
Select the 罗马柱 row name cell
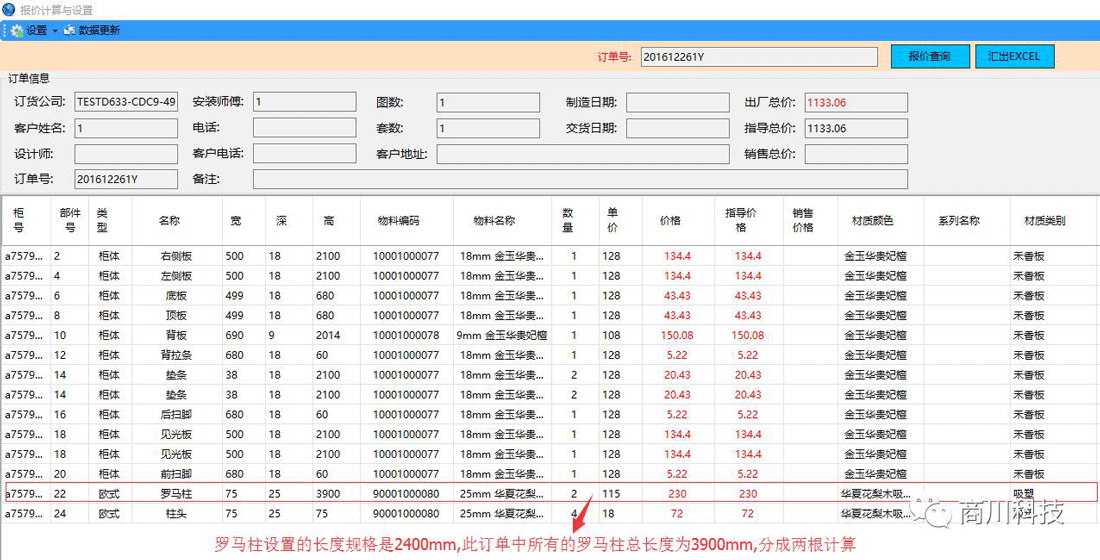click(x=177, y=493)
